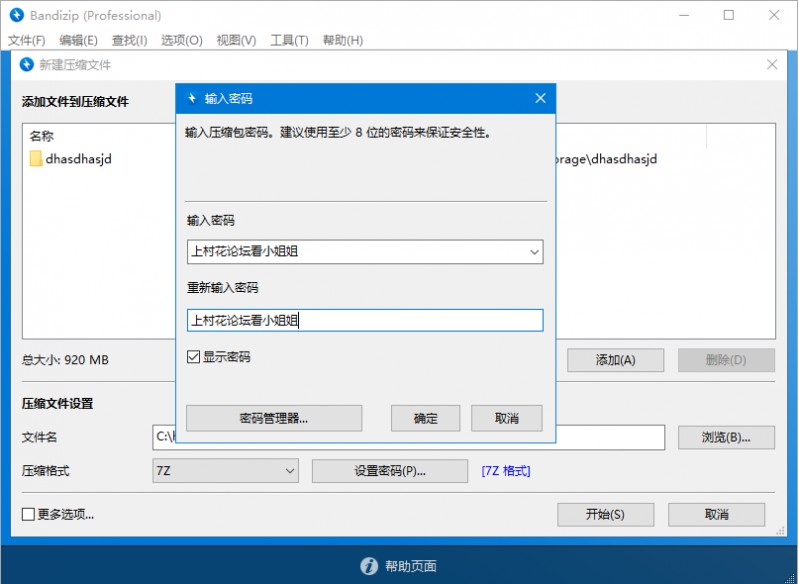Open the 选项(O) menu
Screen dimensions: 799x584
click(181, 40)
